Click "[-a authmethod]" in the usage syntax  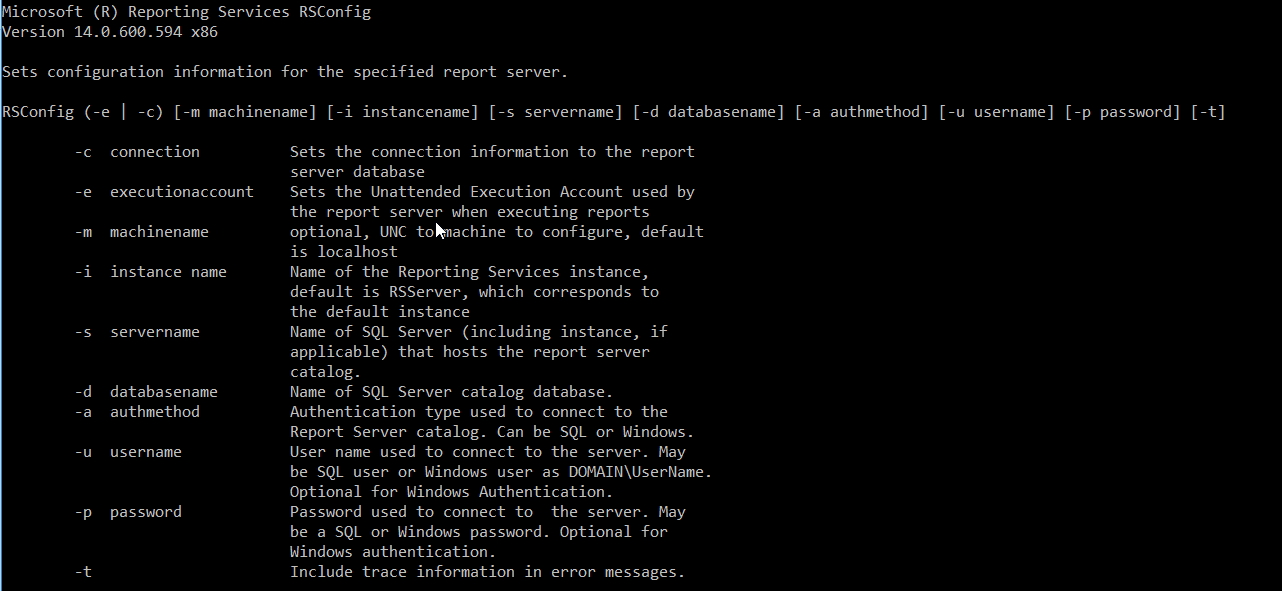861,112
